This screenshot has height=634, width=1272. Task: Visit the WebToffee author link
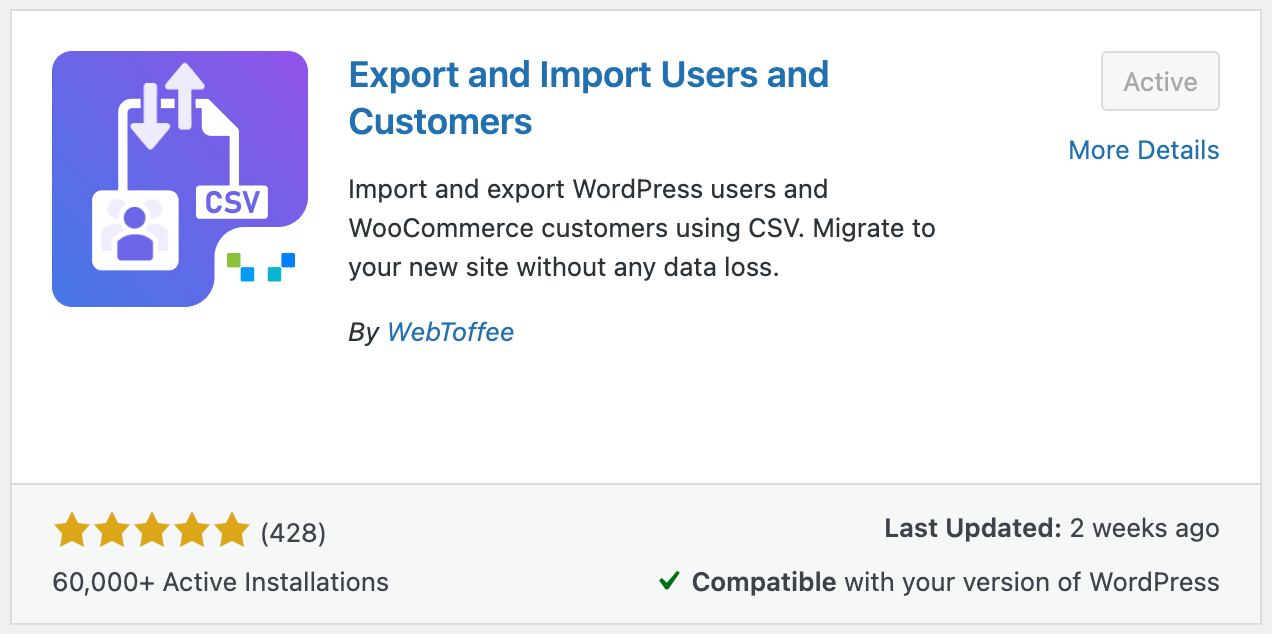click(450, 332)
